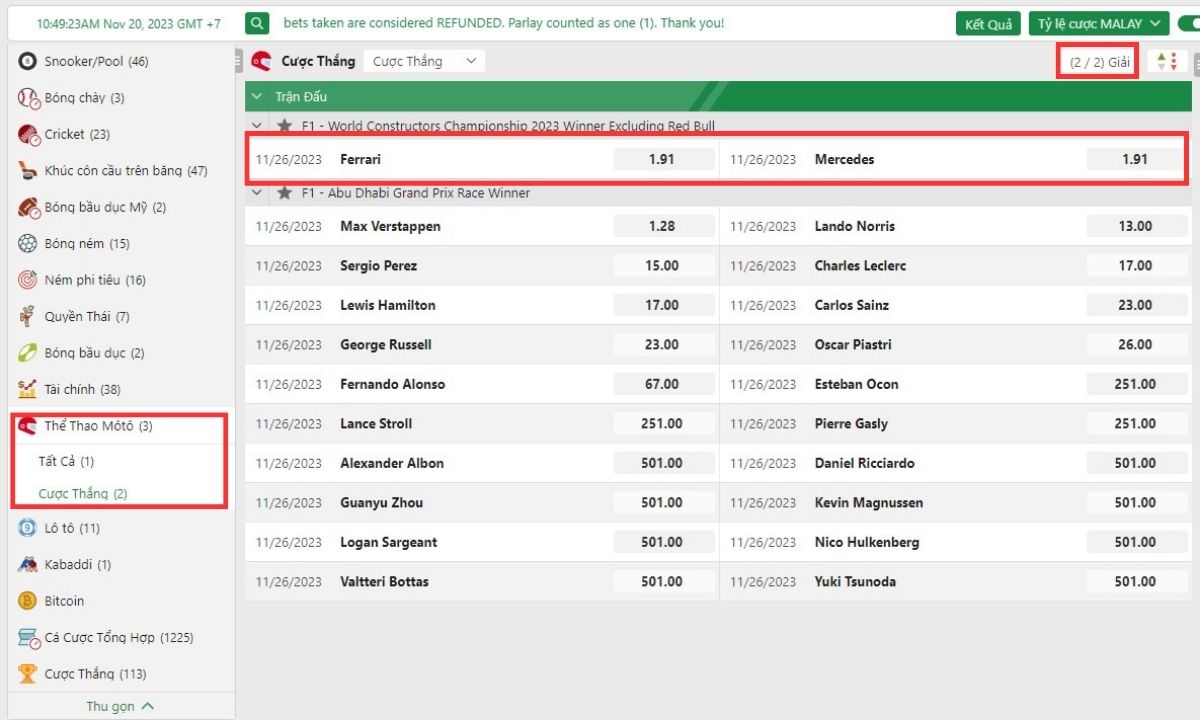Click the Kết Quả results button
The image size is (1200, 720).
point(988,24)
